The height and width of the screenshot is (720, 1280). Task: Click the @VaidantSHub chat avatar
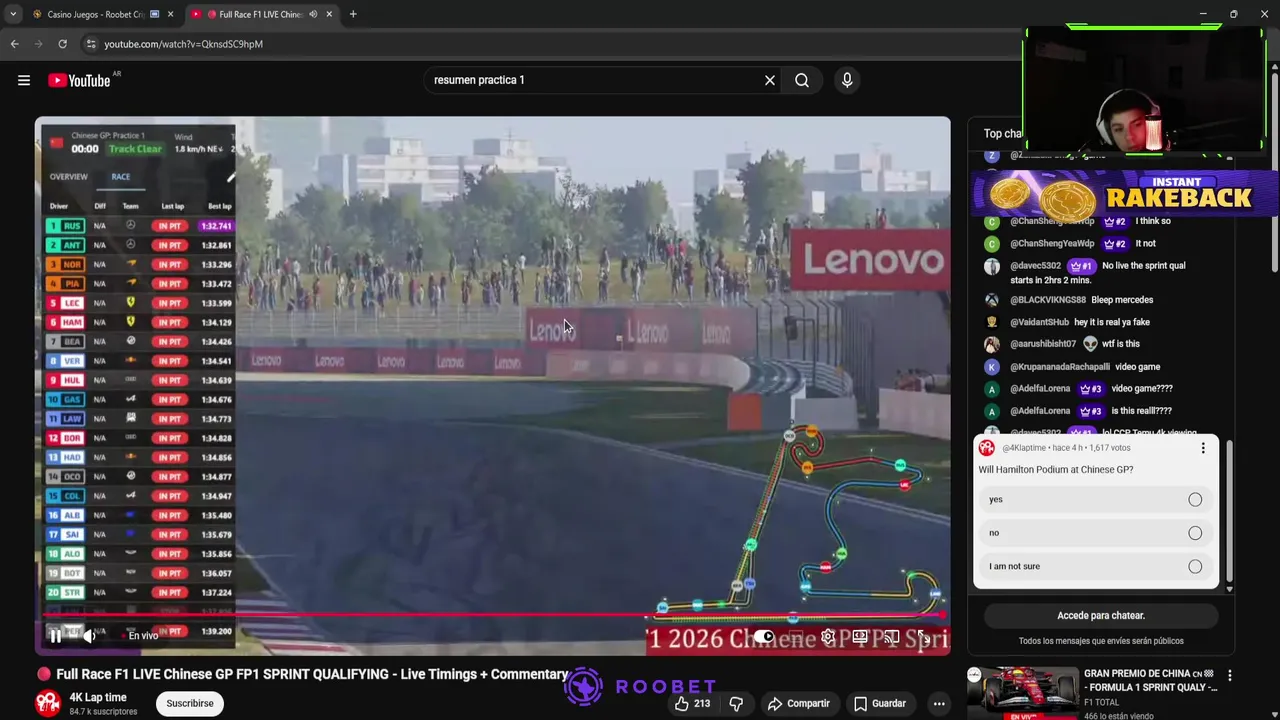pos(992,322)
